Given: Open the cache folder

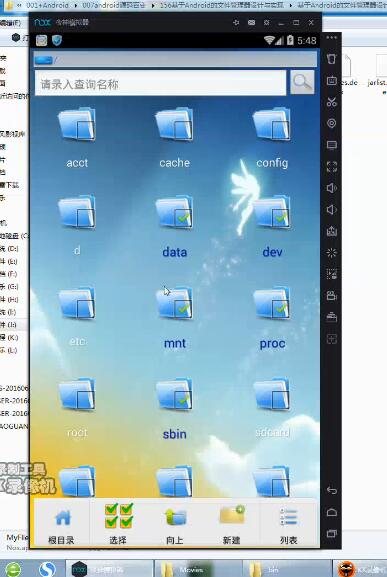Looking at the screenshot, I should point(174,137).
